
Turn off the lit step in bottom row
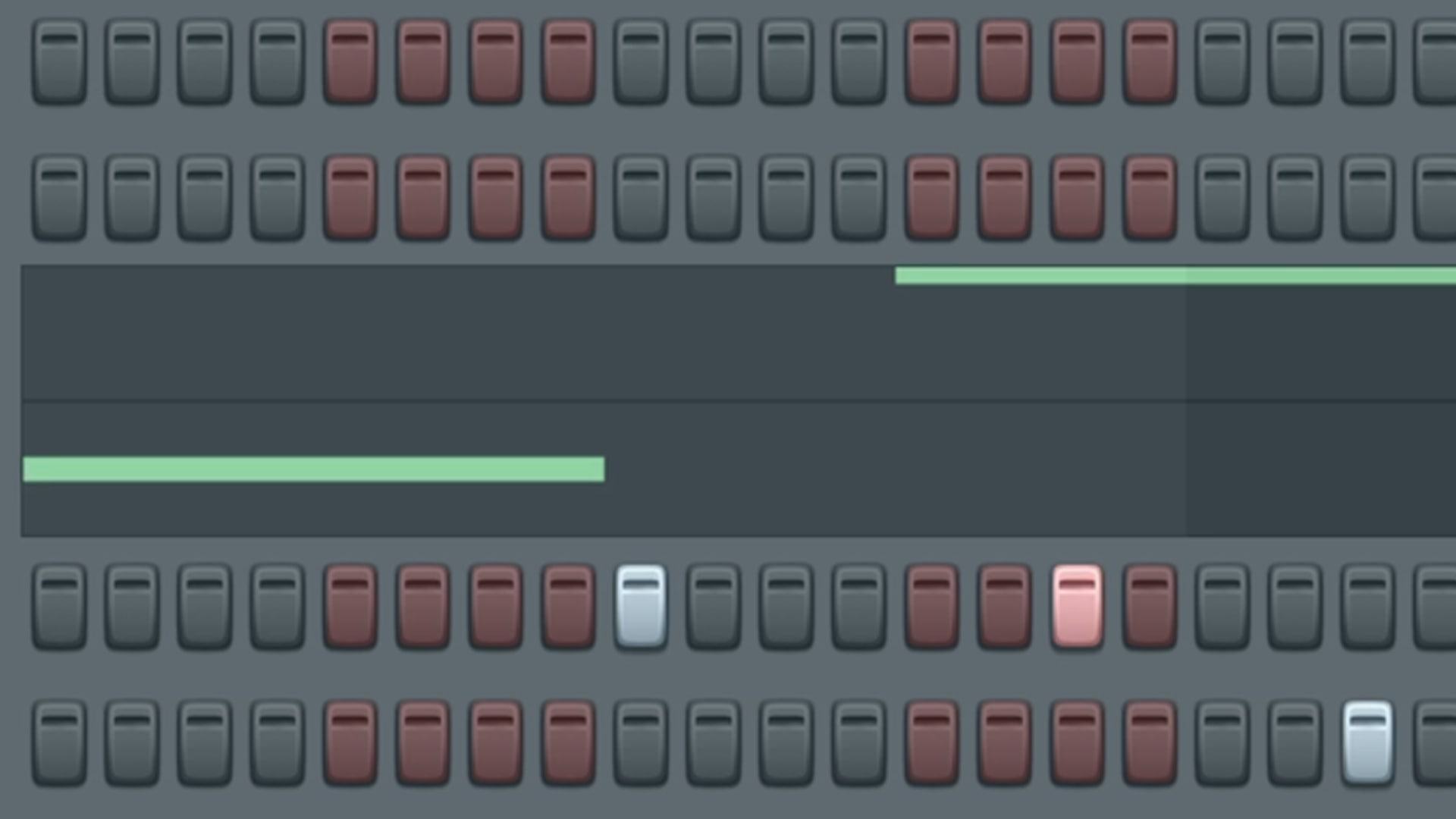point(1367,743)
